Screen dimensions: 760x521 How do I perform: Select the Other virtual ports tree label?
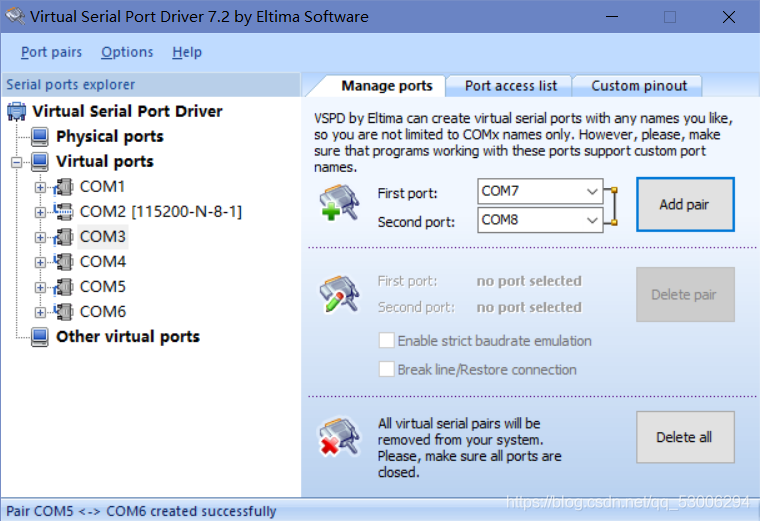(128, 336)
